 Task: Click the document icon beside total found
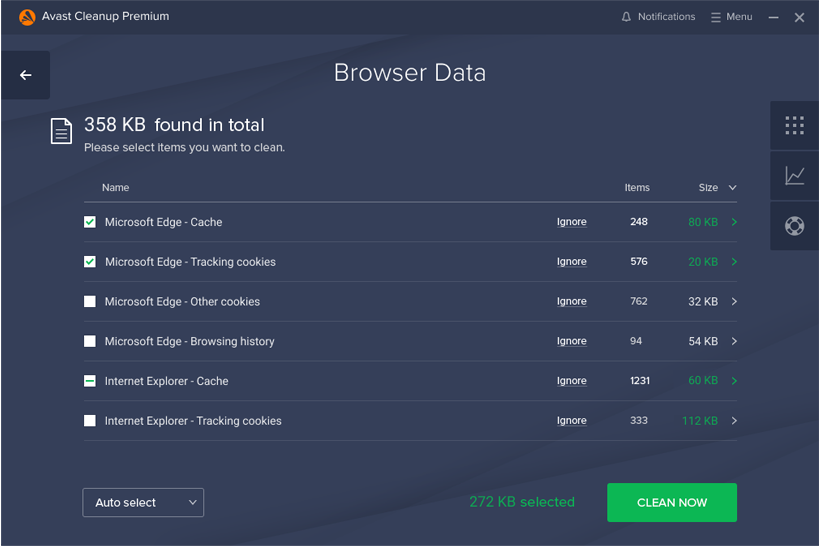pos(61,131)
